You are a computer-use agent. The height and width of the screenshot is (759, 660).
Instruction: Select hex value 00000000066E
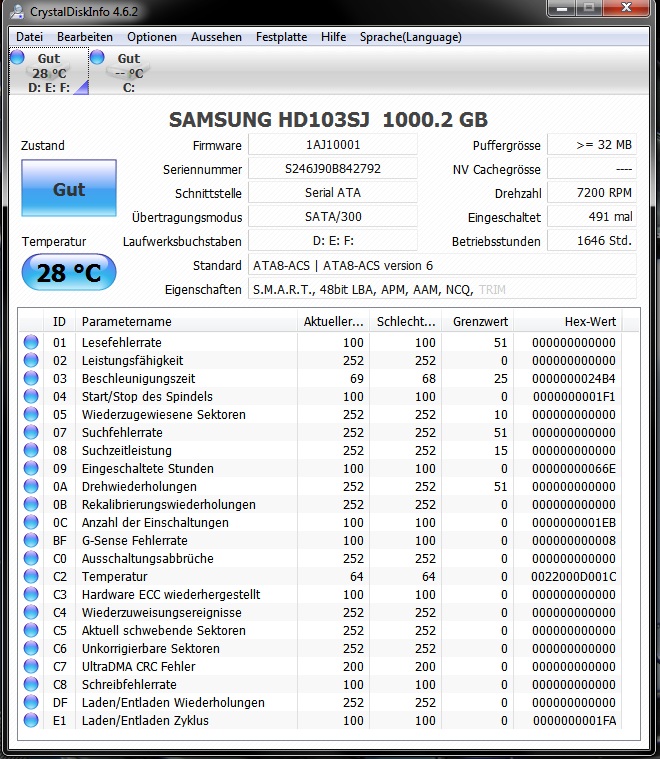[574, 469]
